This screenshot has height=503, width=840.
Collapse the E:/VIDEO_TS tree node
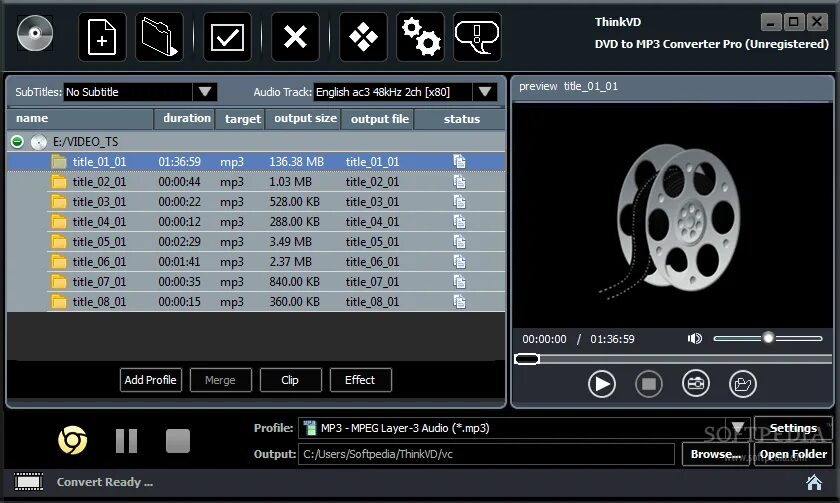click(x=17, y=141)
